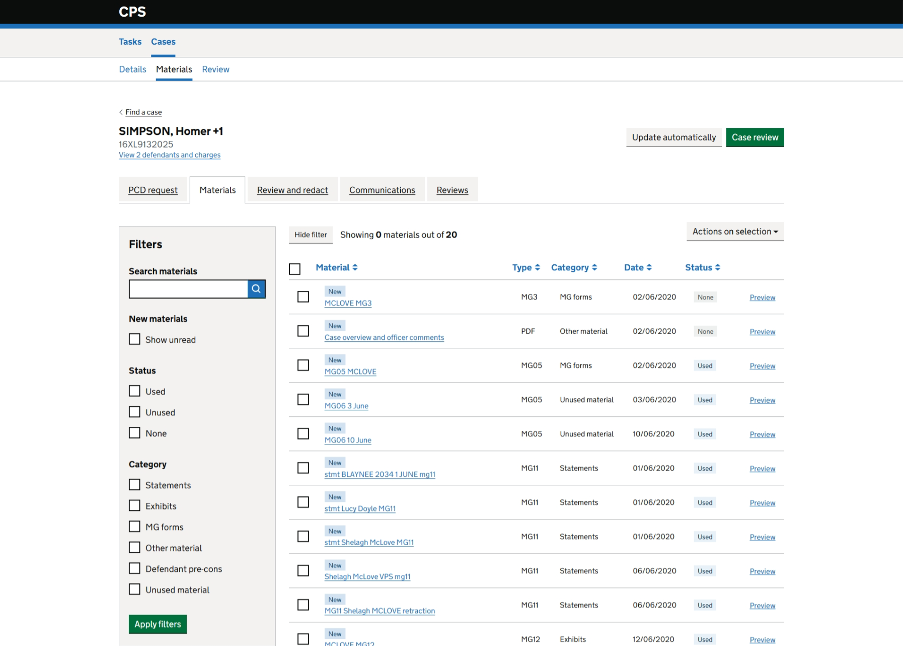Open the MG11 Shelagh MCLOVE retraction link

pos(379,611)
